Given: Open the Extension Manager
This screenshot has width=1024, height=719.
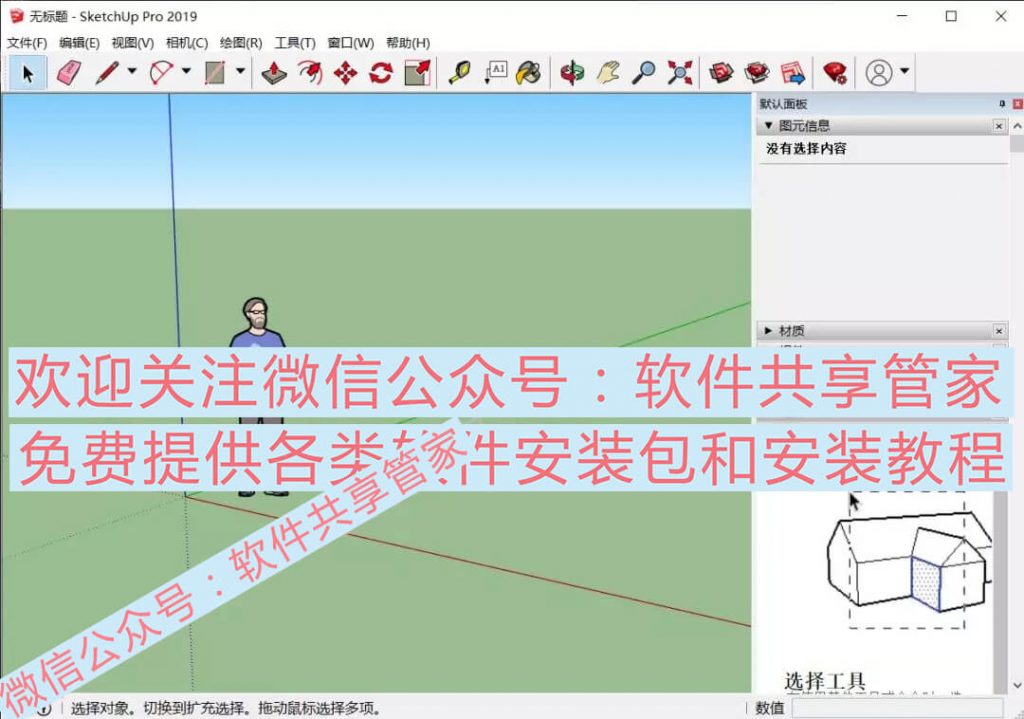Looking at the screenshot, I should point(835,72).
